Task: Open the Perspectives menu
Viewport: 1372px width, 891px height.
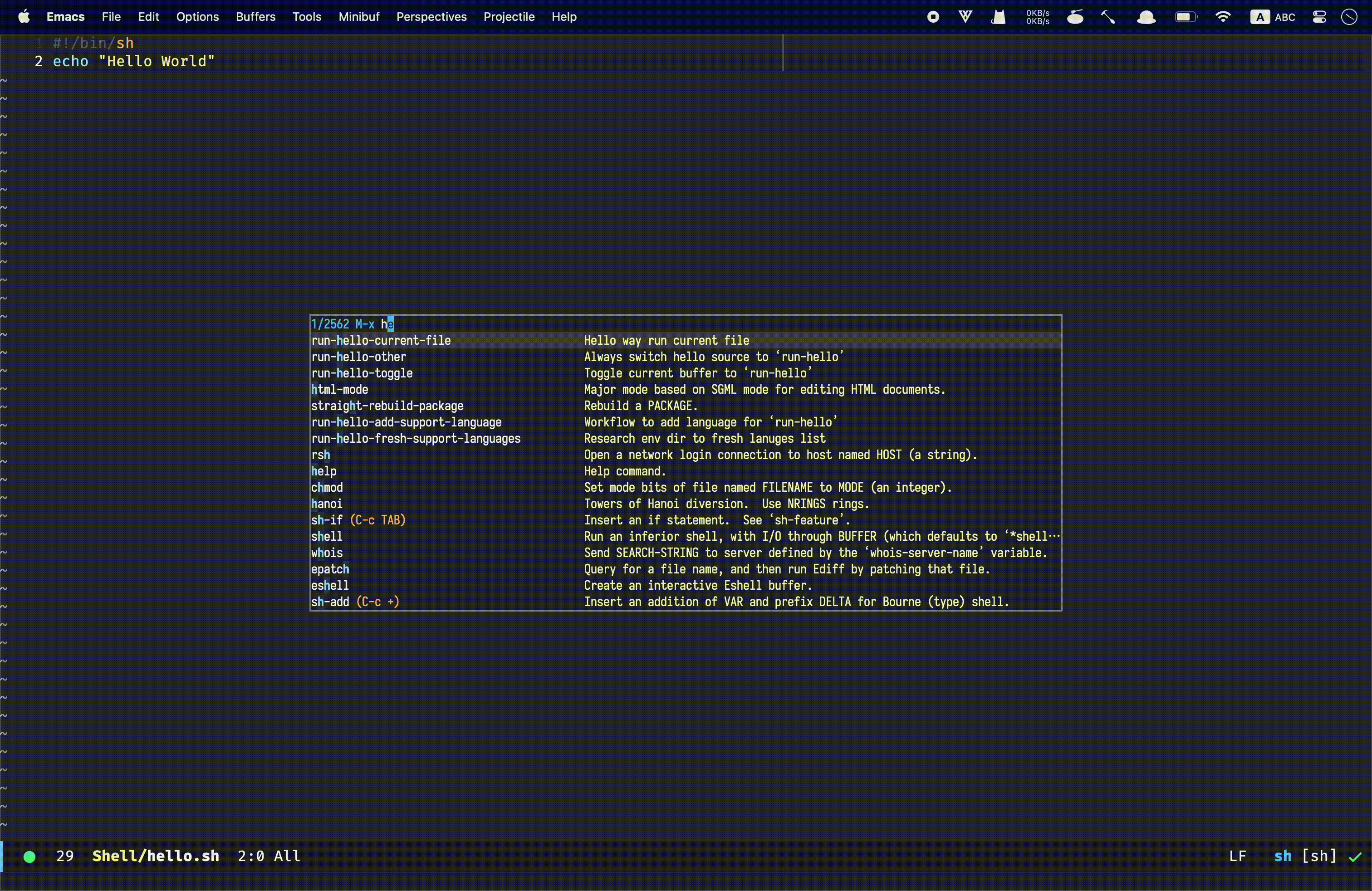Action: coord(431,17)
